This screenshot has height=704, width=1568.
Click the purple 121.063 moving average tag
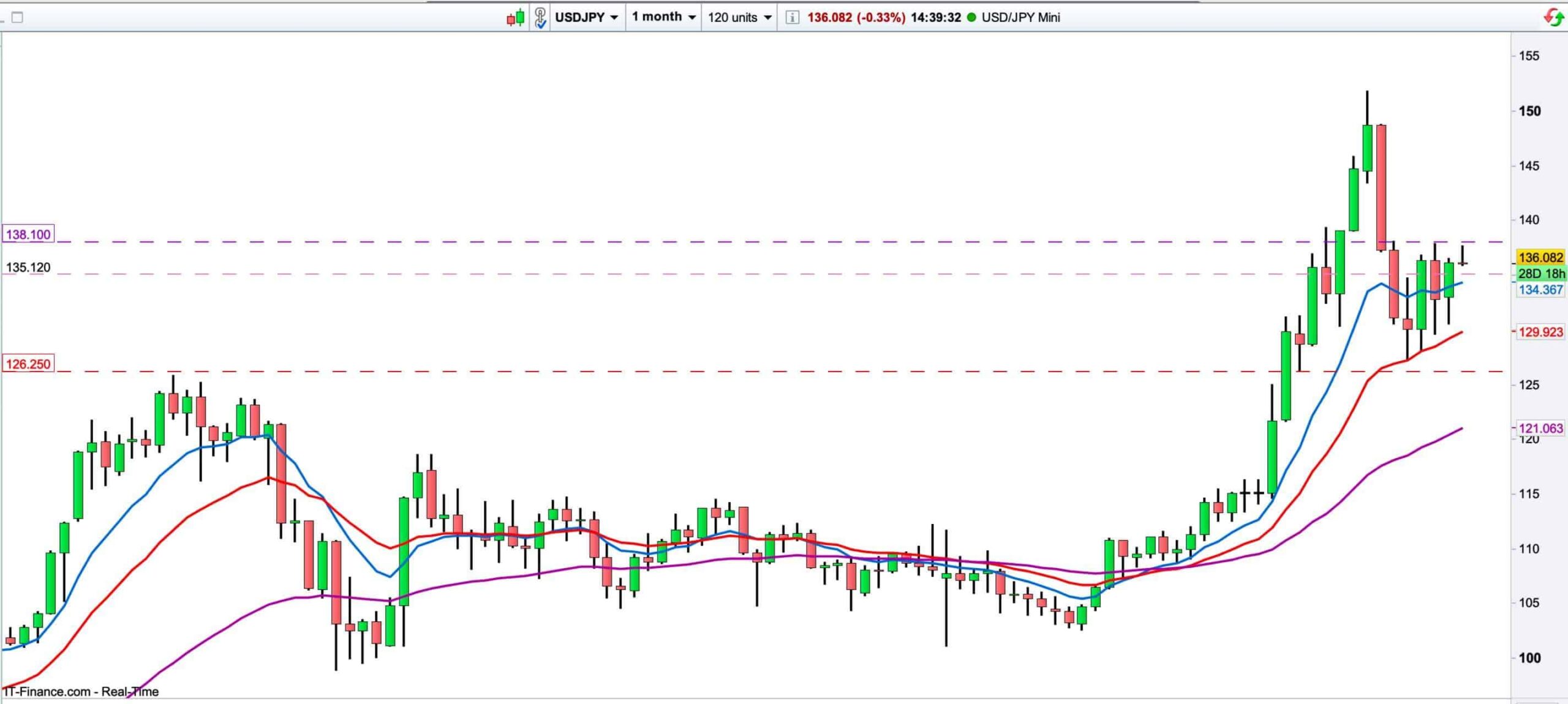pos(1540,429)
